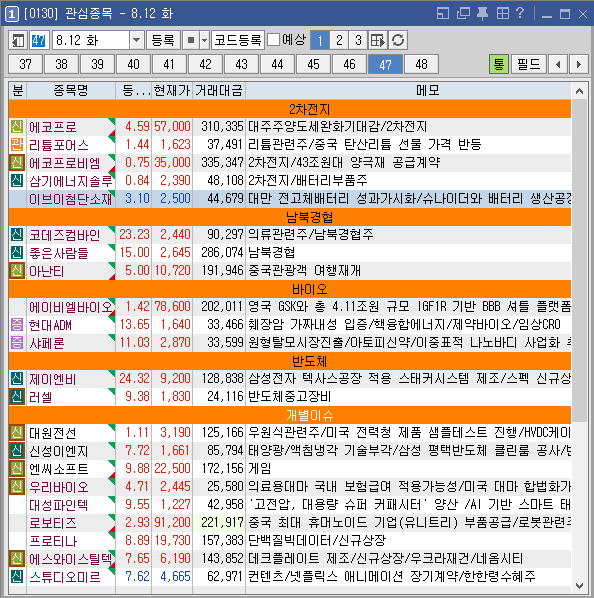Switch to group tab 37
Image resolution: width=594 pixels, height=598 pixels.
25,64
